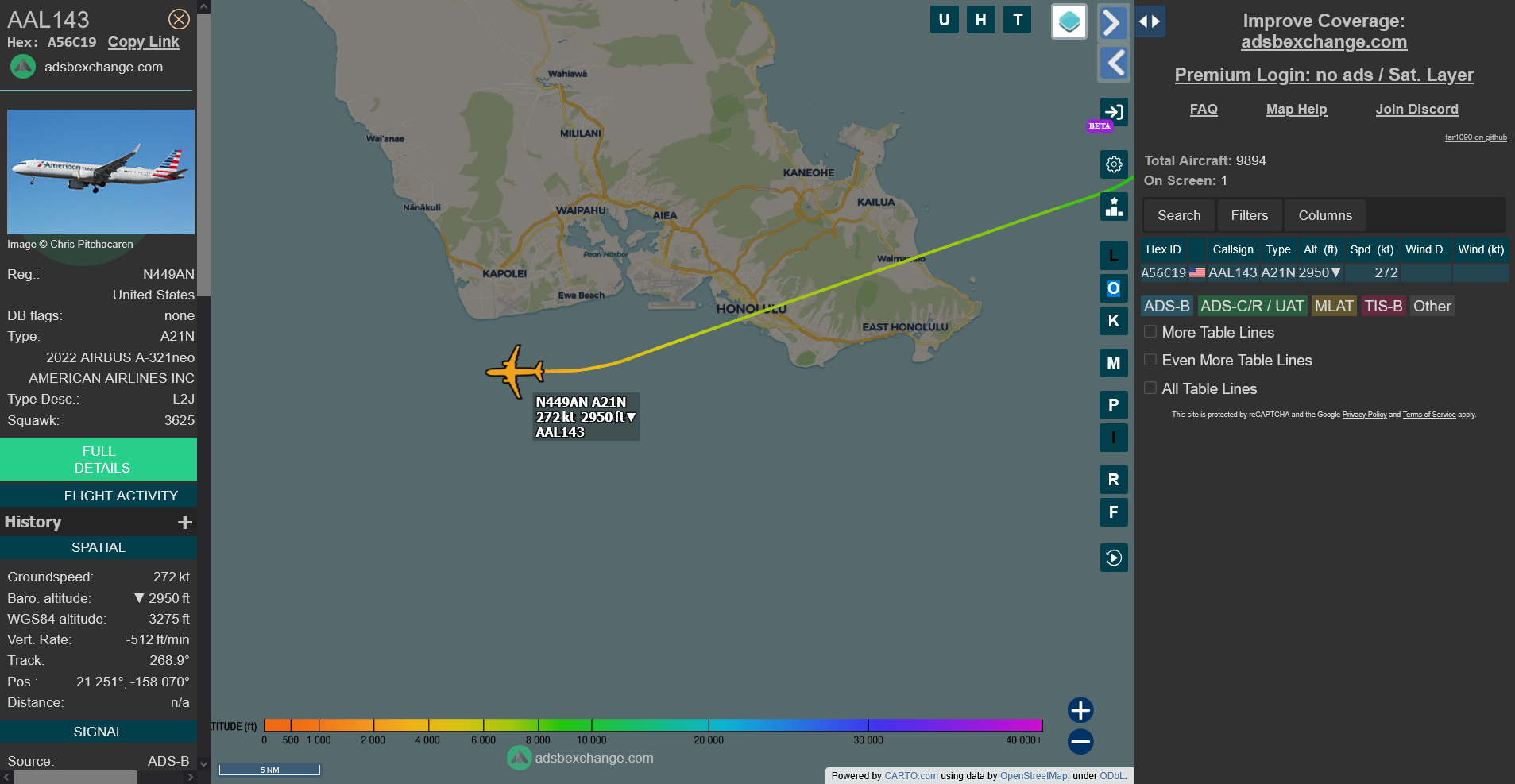Open Map Help link

pos(1297,109)
